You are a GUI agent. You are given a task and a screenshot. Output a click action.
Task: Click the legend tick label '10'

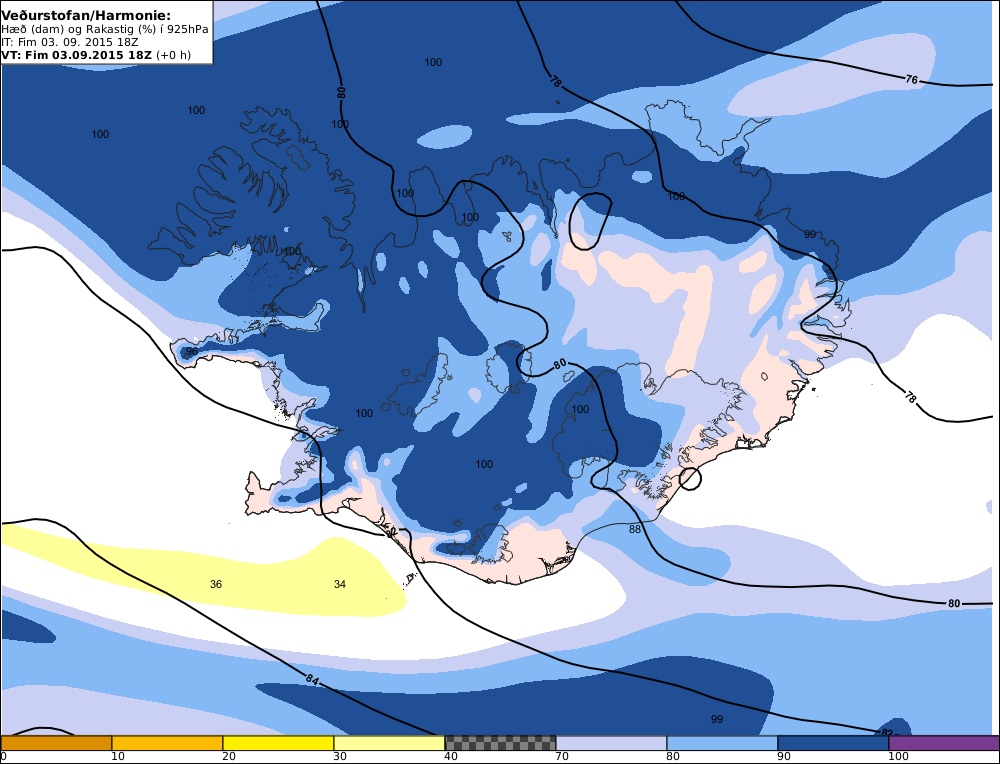118,756
